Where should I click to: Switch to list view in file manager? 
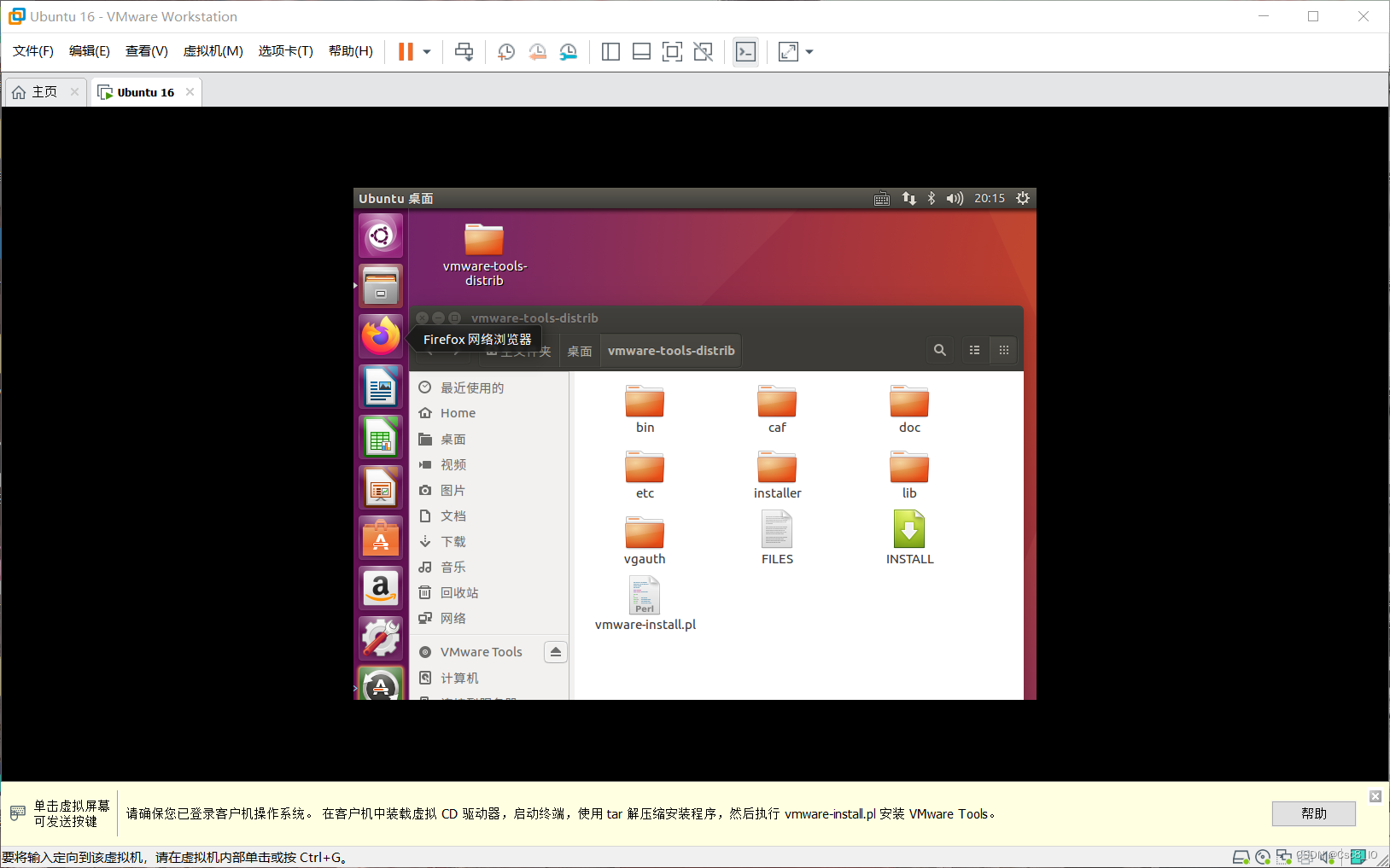[974, 350]
